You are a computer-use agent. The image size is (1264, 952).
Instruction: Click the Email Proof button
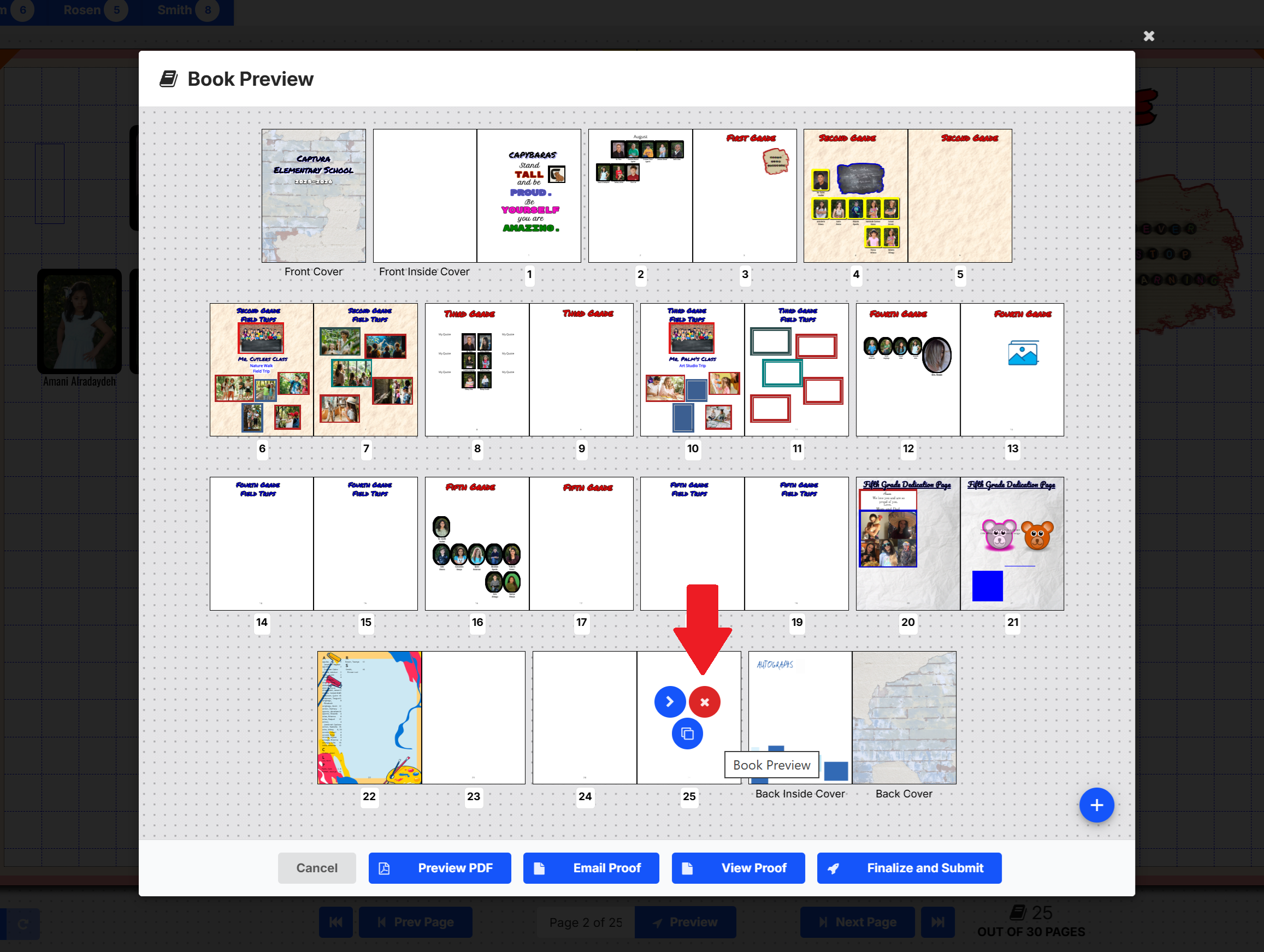[591, 868]
